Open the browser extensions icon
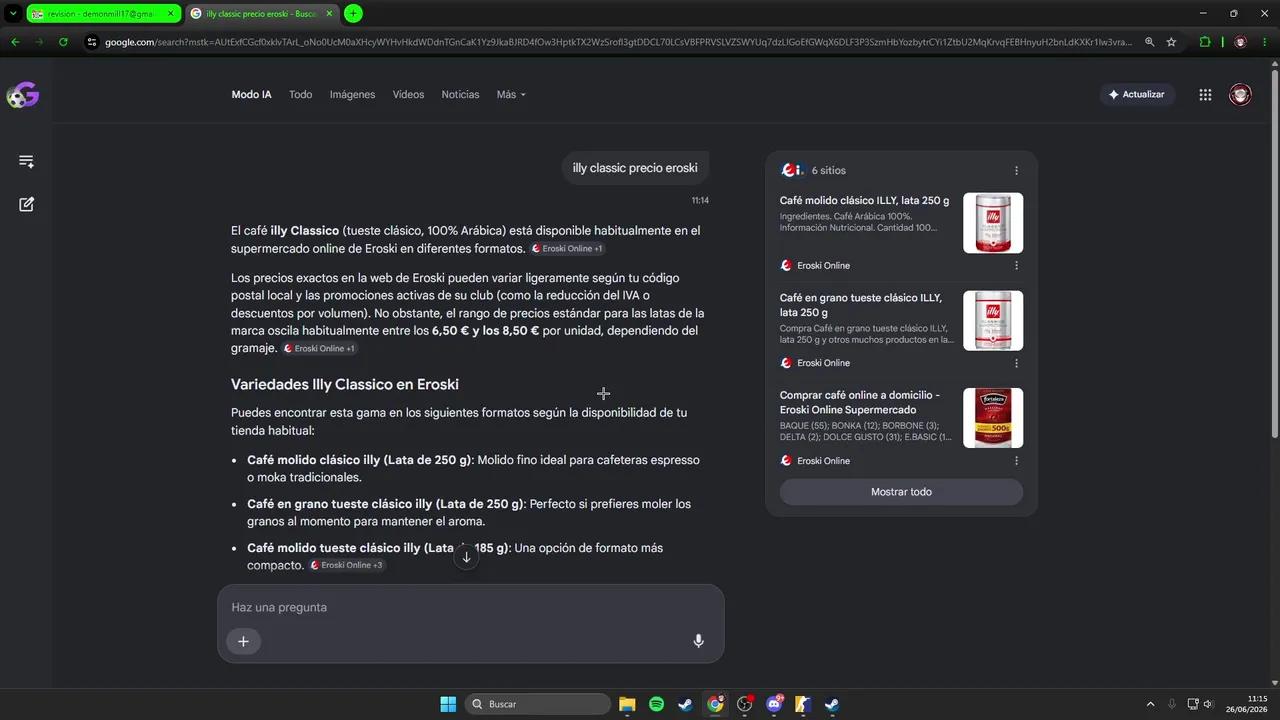The width and height of the screenshot is (1280, 720). [1205, 42]
